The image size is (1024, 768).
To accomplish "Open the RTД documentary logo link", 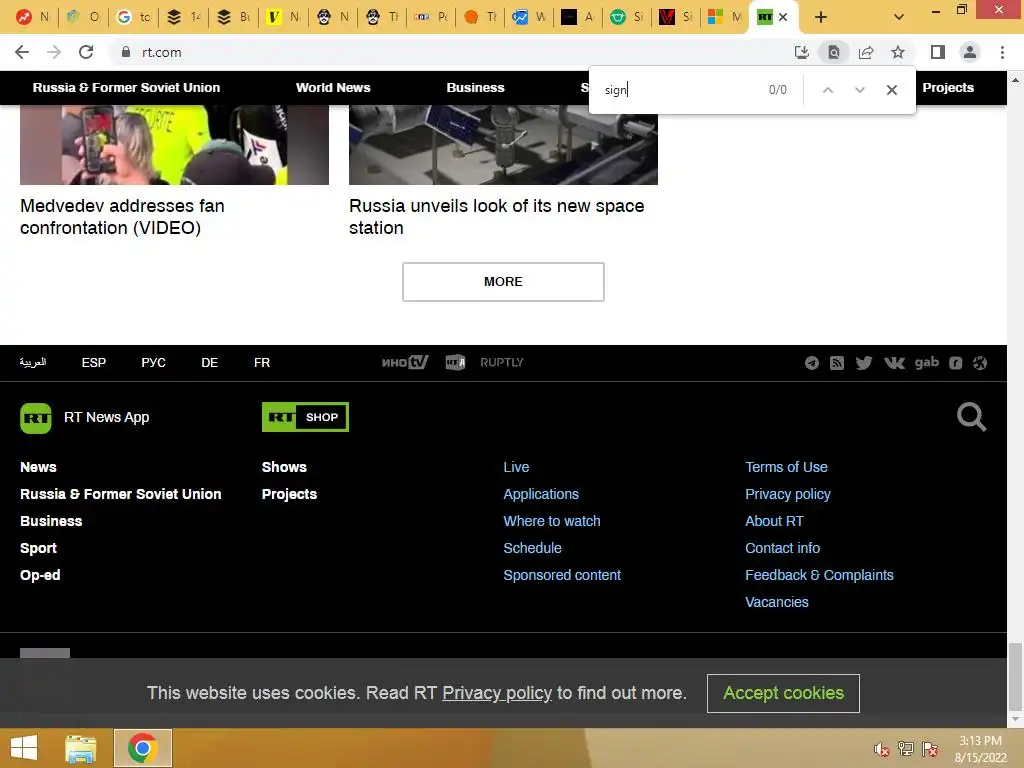I will pyautogui.click(x=455, y=362).
